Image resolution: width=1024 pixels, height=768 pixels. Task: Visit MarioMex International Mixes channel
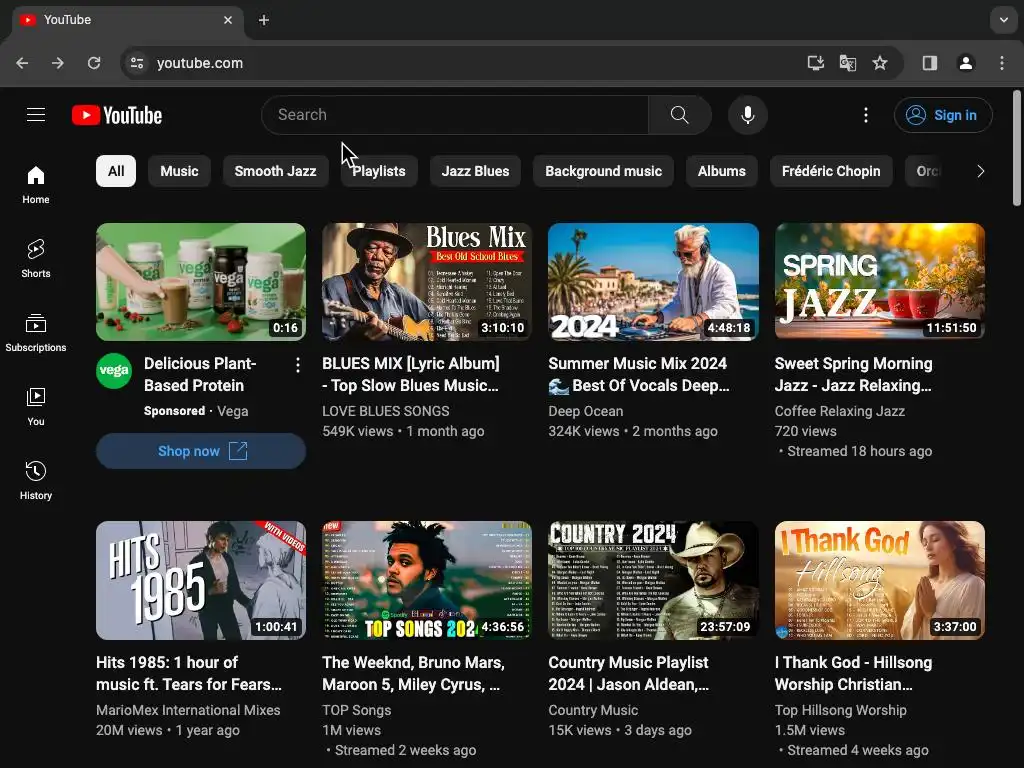pyautogui.click(x=188, y=711)
